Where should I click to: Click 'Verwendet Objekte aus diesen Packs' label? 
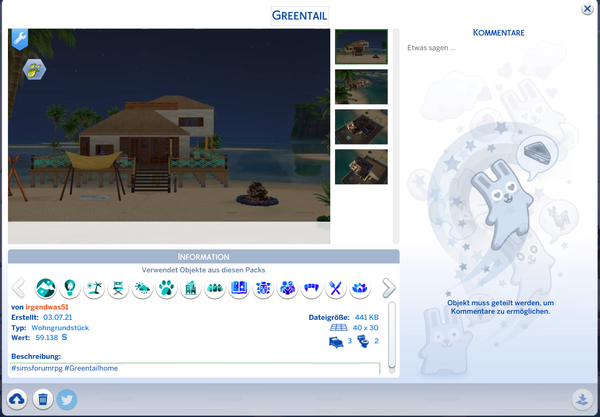(204, 270)
